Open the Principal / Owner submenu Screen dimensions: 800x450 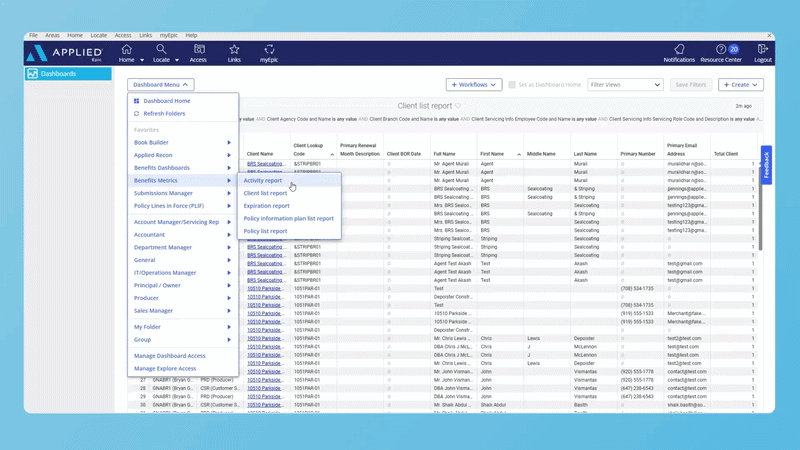click(x=183, y=286)
